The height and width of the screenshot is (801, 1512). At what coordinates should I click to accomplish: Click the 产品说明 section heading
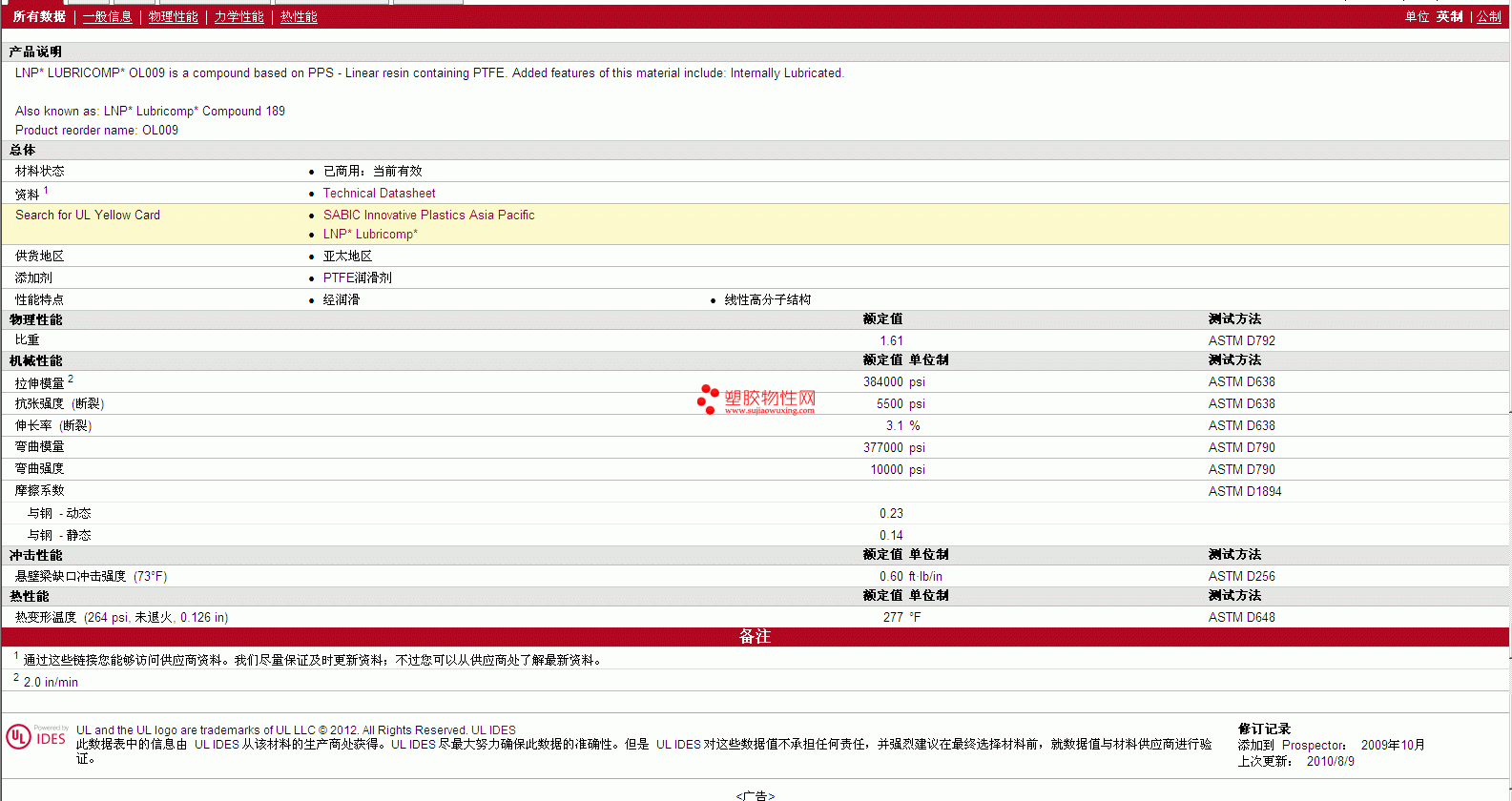35,51
